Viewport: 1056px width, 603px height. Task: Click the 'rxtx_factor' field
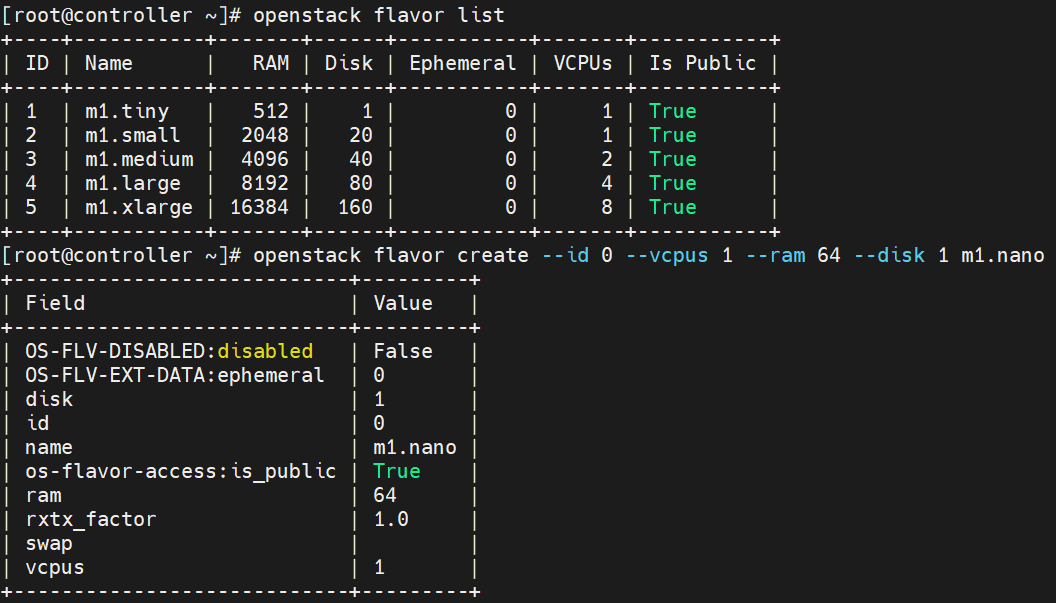(x=91, y=519)
